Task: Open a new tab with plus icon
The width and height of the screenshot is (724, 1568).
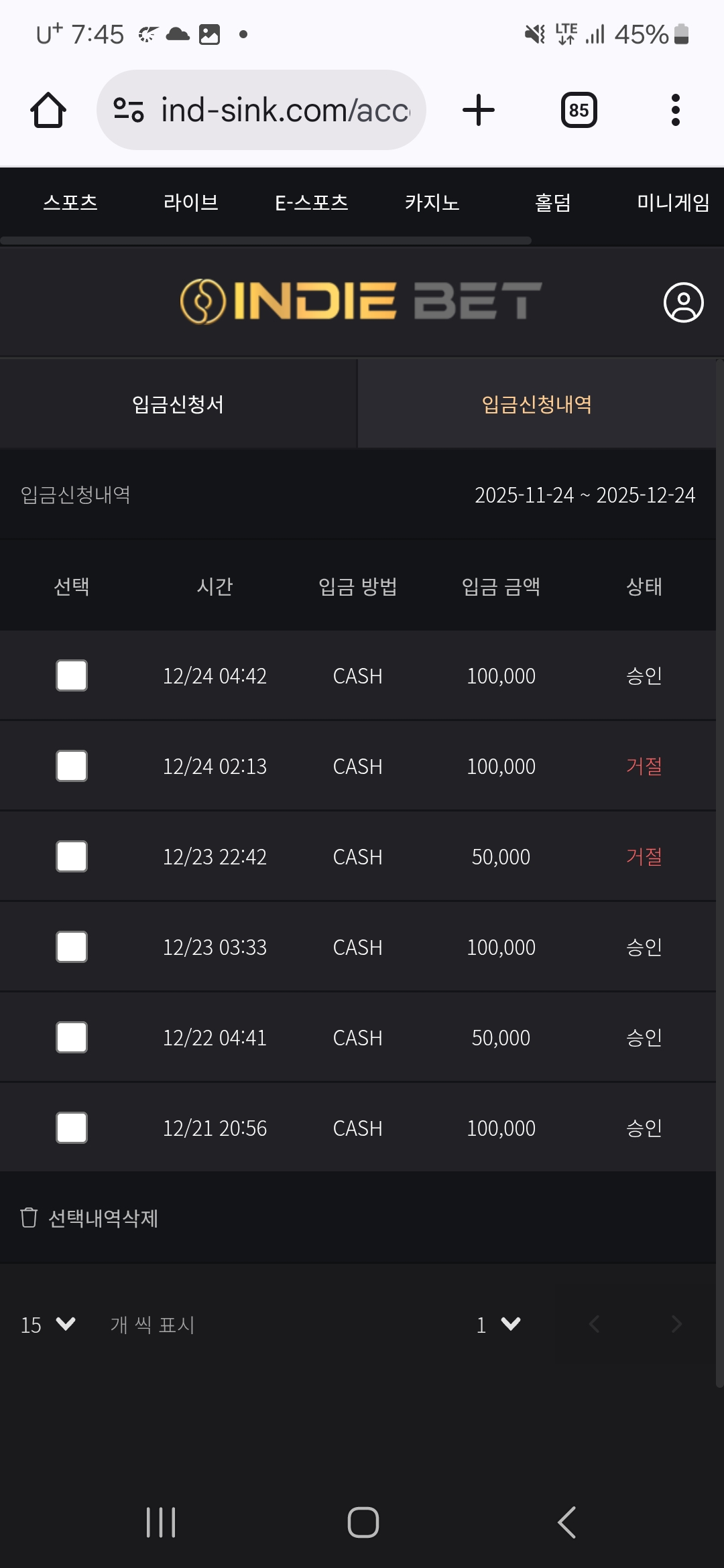Action: [x=479, y=110]
